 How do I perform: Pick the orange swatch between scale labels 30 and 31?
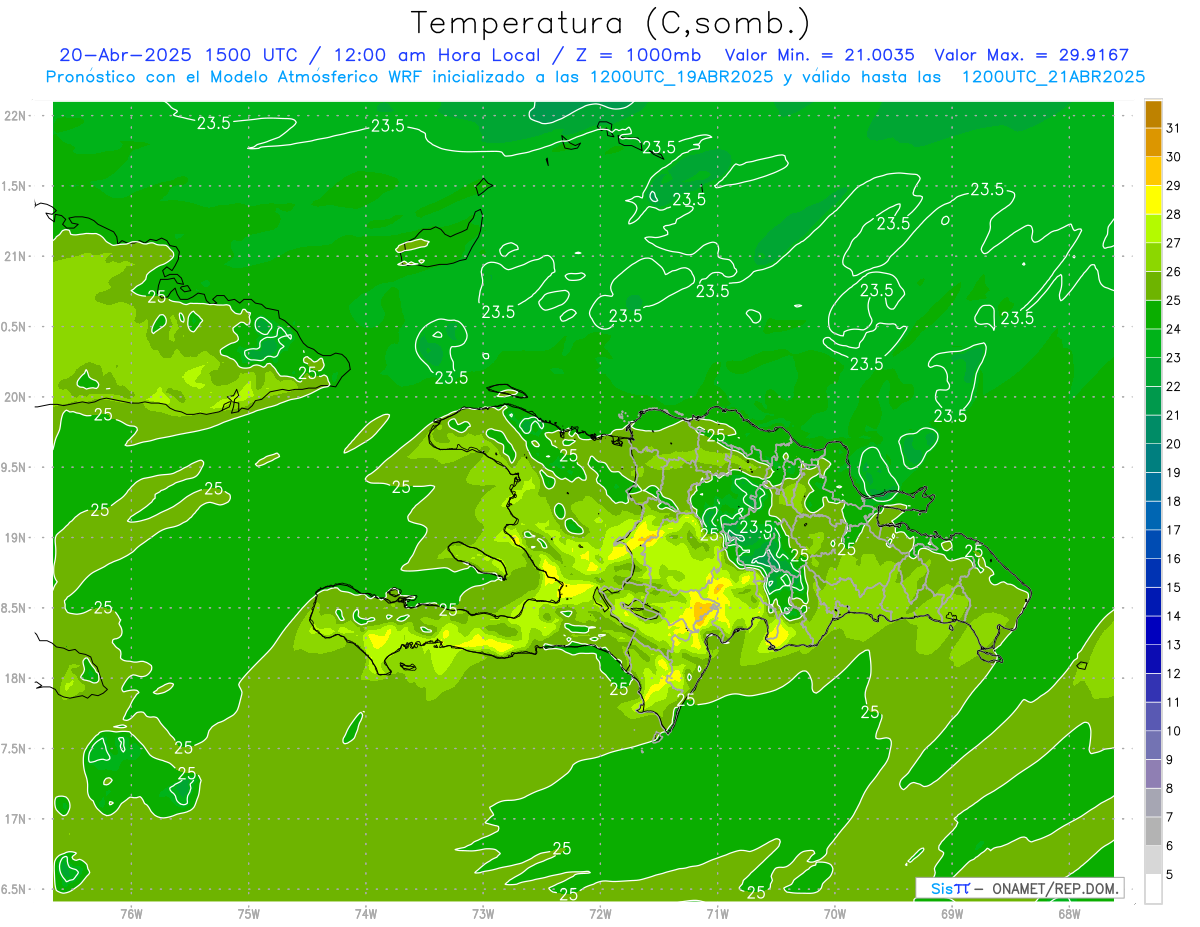[1153, 143]
